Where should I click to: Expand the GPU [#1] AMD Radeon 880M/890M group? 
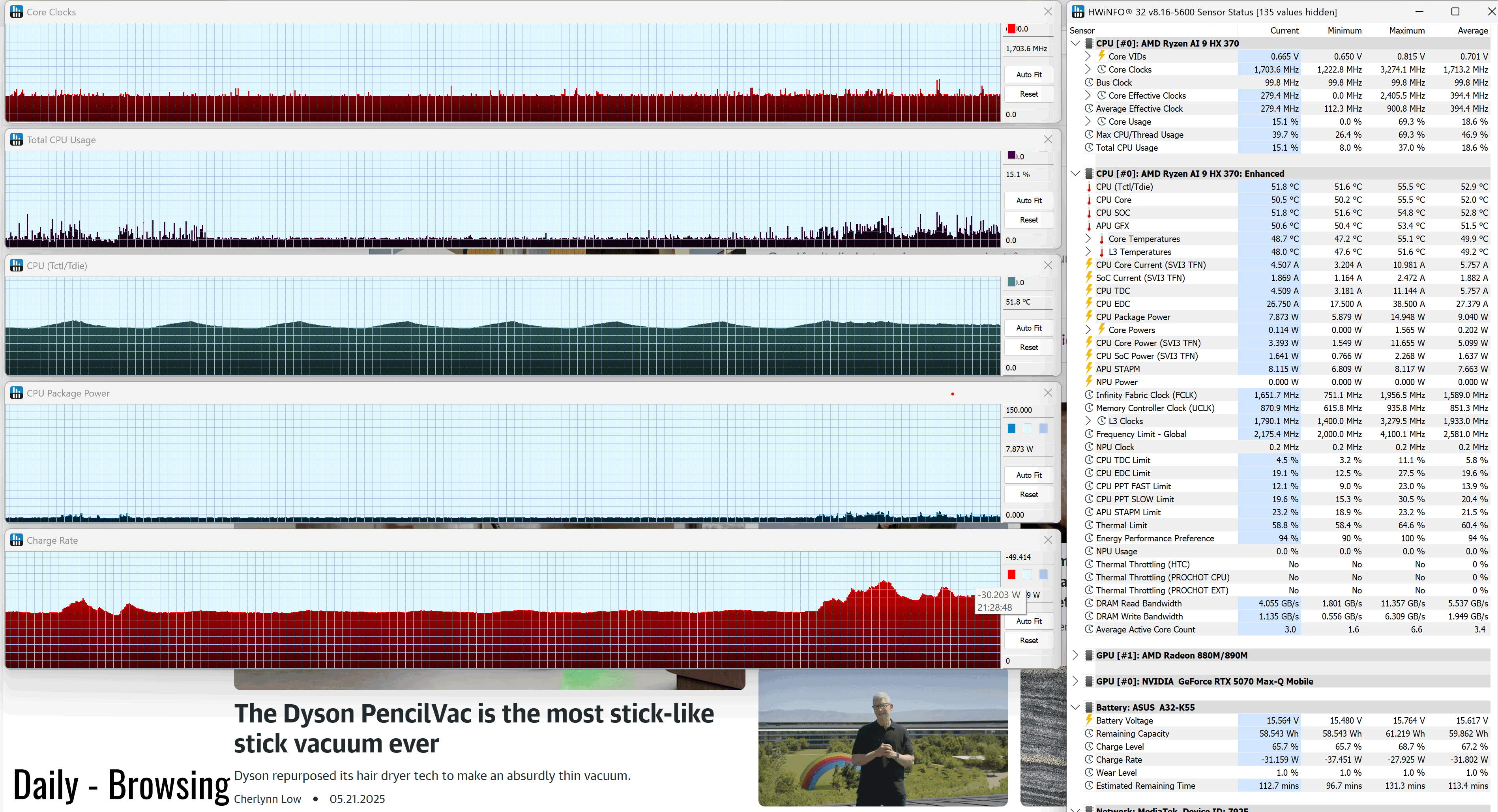pyautogui.click(x=1075, y=655)
